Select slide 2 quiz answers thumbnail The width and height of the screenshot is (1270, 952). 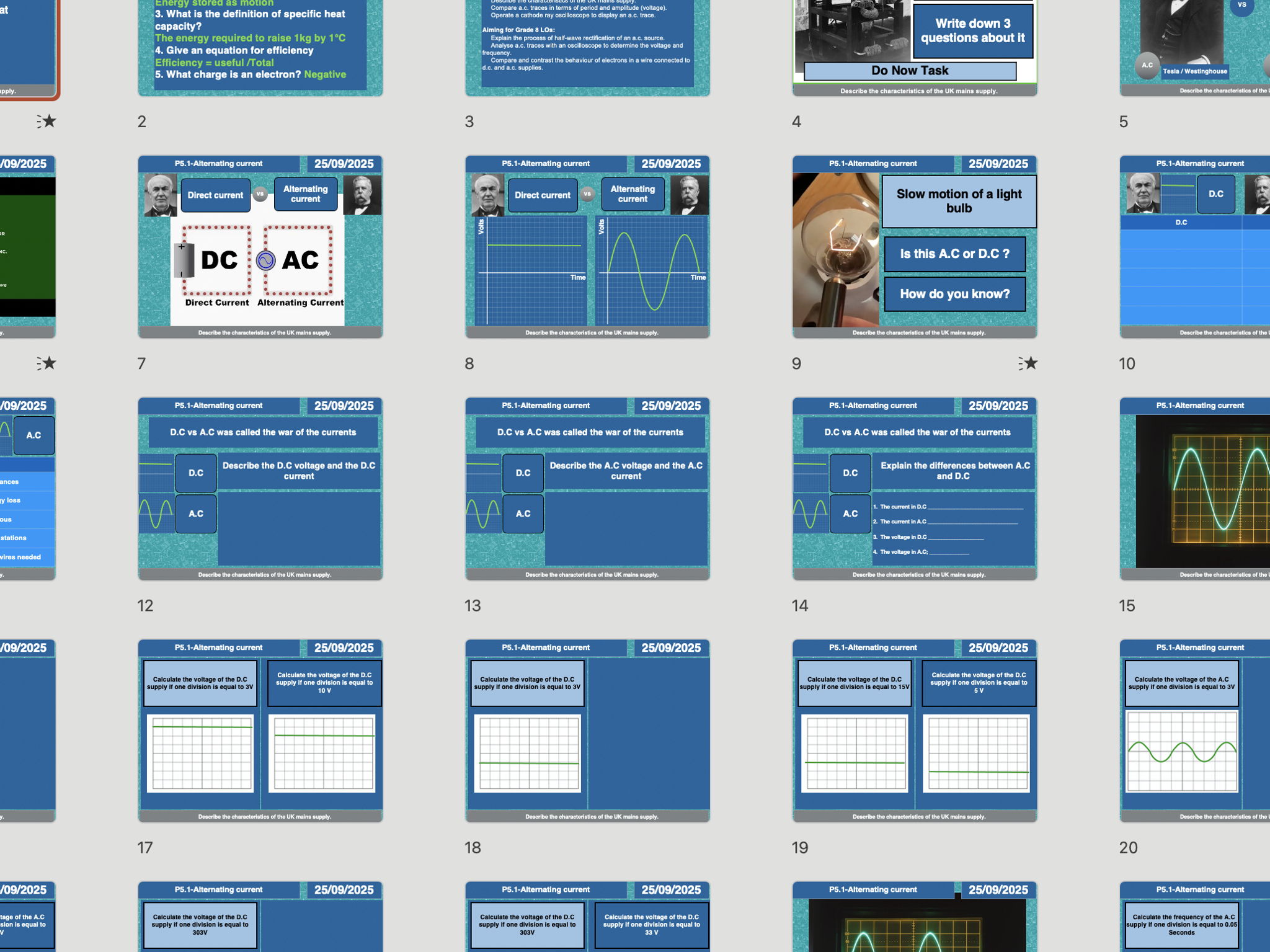[x=260, y=47]
